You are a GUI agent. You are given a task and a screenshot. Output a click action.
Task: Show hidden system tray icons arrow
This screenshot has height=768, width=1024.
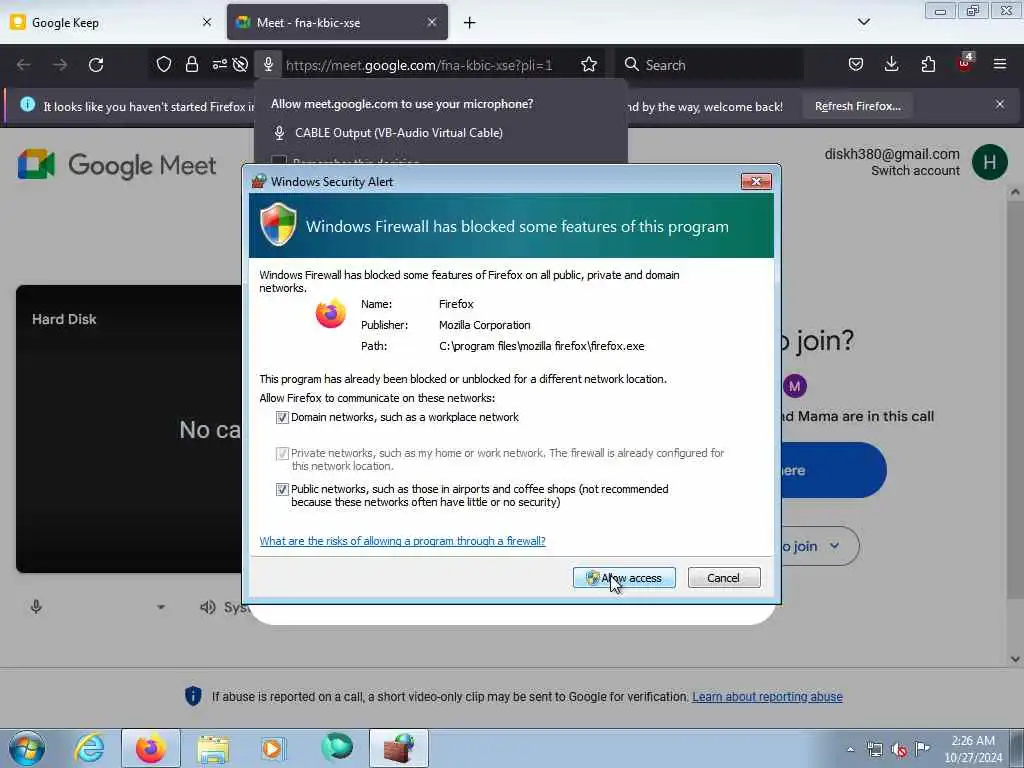tap(850, 749)
